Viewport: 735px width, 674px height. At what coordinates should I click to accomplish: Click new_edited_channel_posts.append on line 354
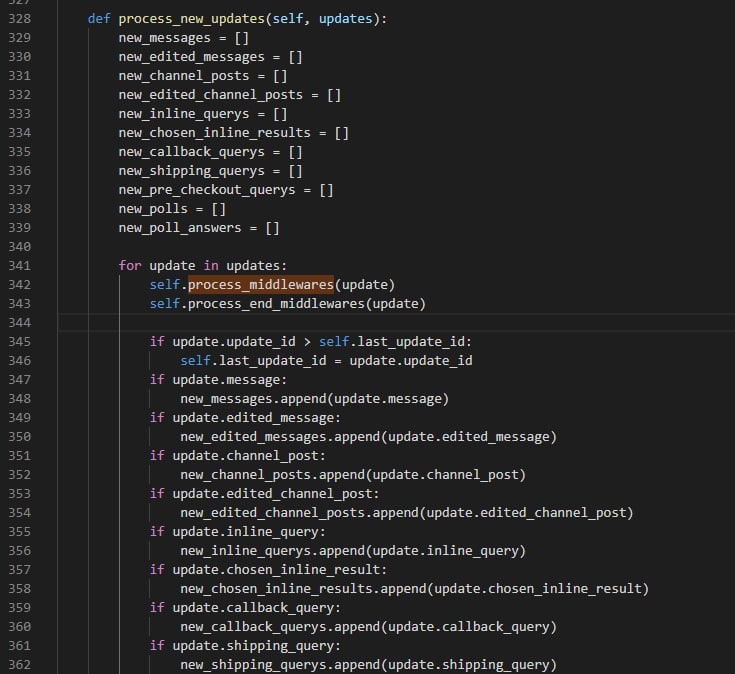point(407,513)
